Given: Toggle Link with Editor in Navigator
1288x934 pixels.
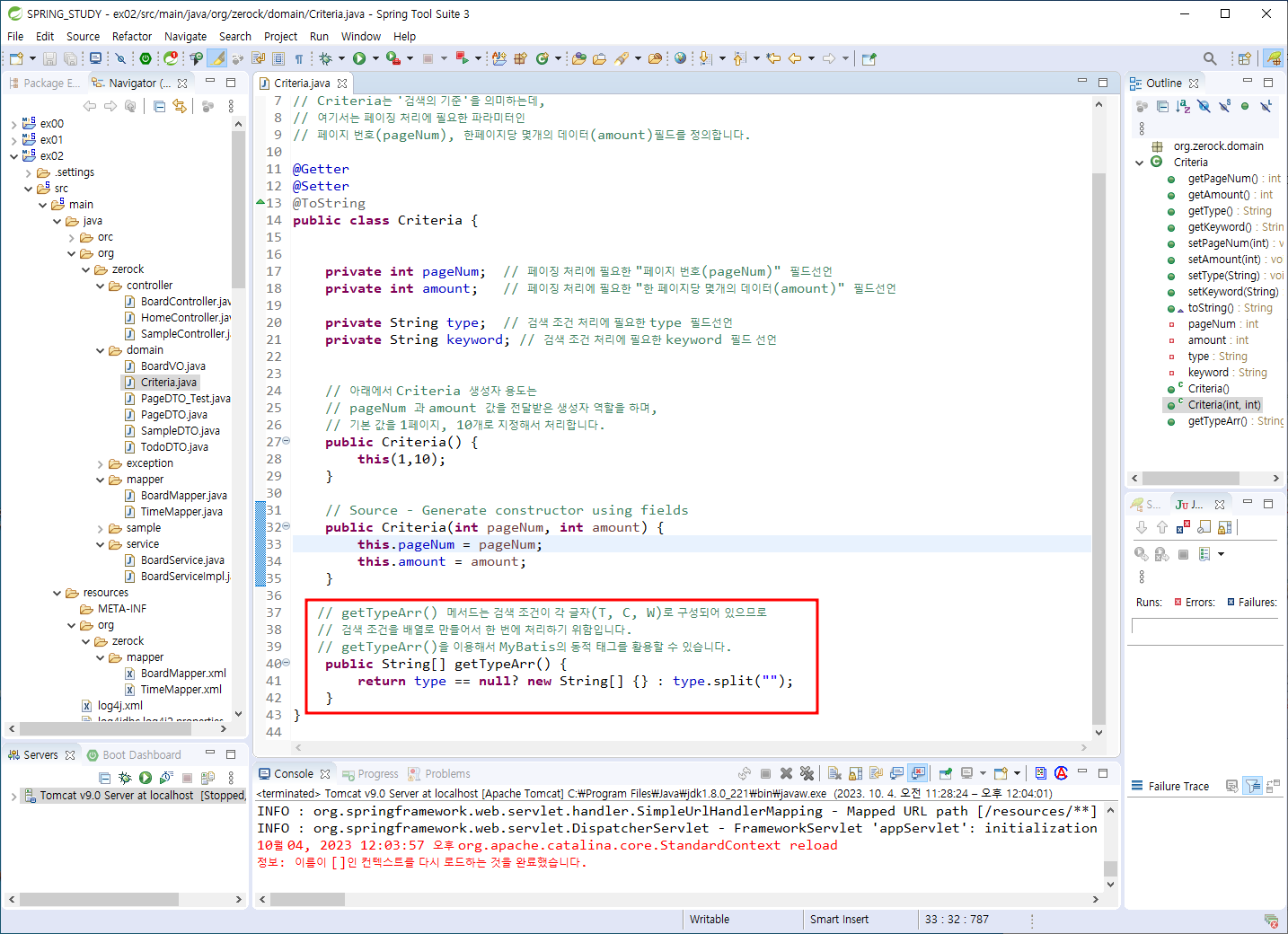Looking at the screenshot, I should (x=180, y=106).
